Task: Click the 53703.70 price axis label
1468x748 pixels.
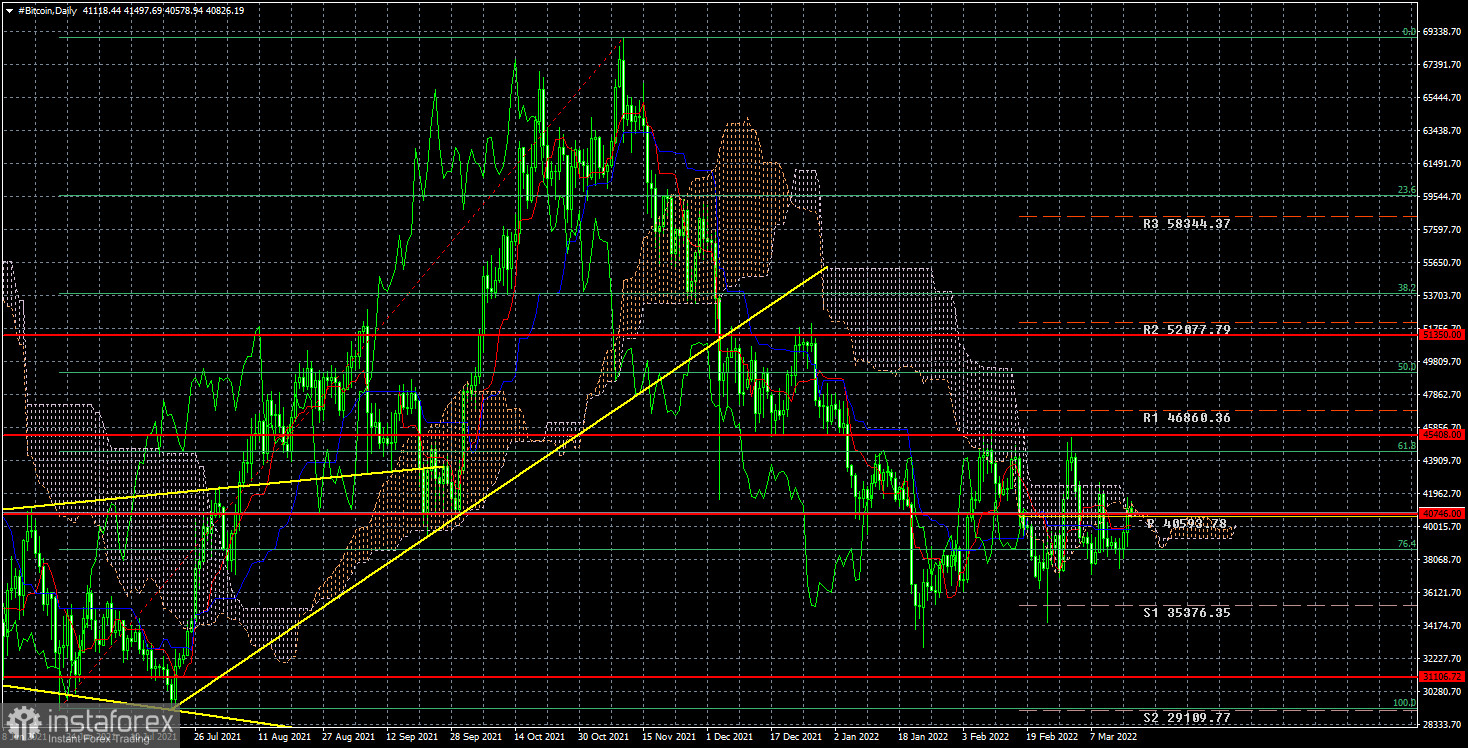Action: tap(1443, 296)
